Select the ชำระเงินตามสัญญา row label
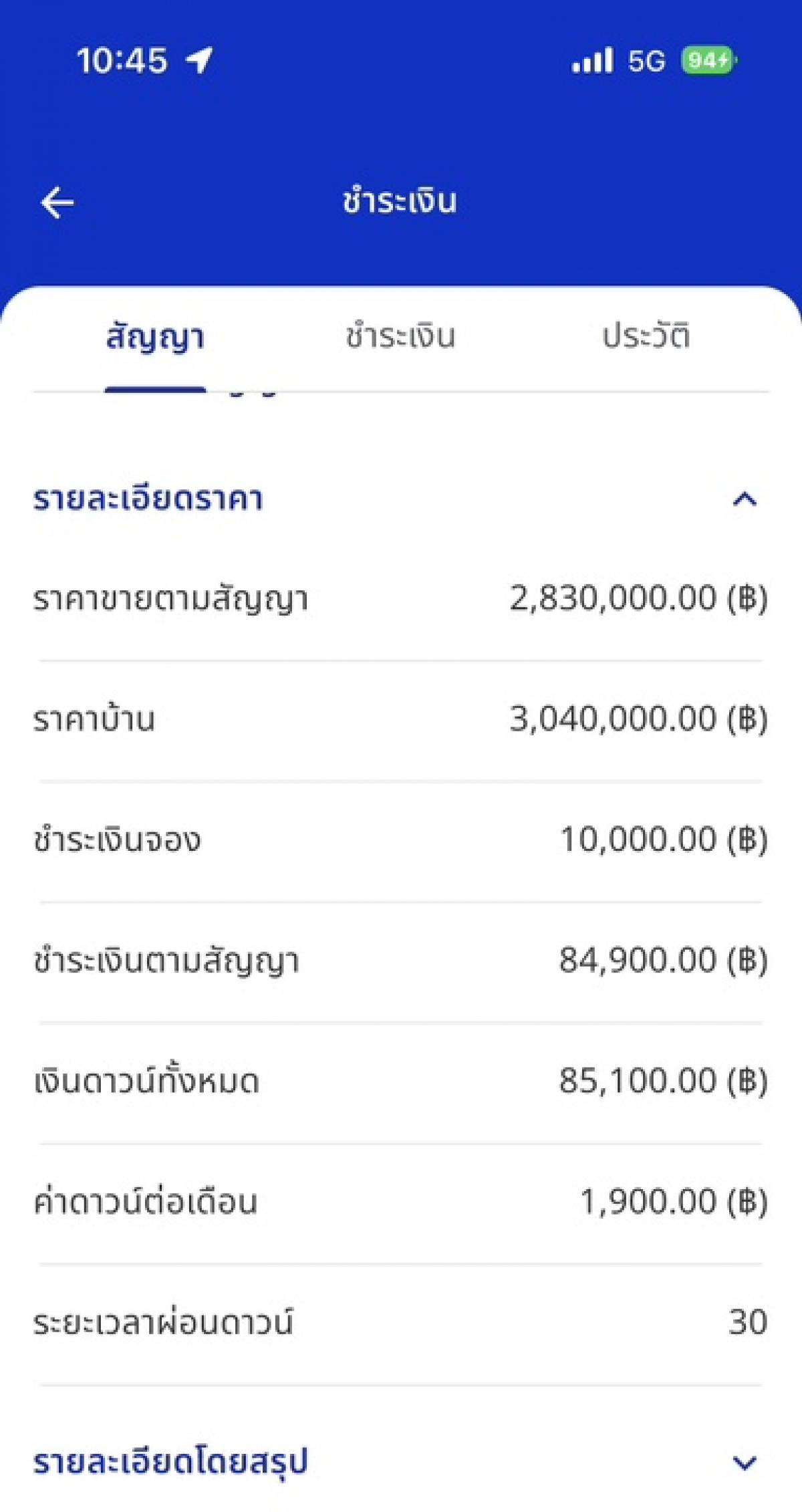The image size is (802, 1512). click(x=166, y=962)
